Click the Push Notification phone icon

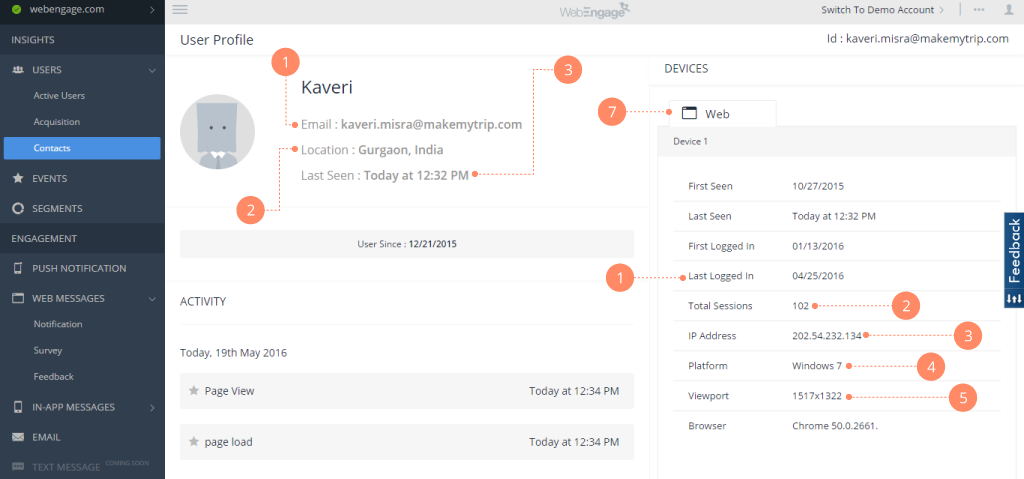(18, 269)
